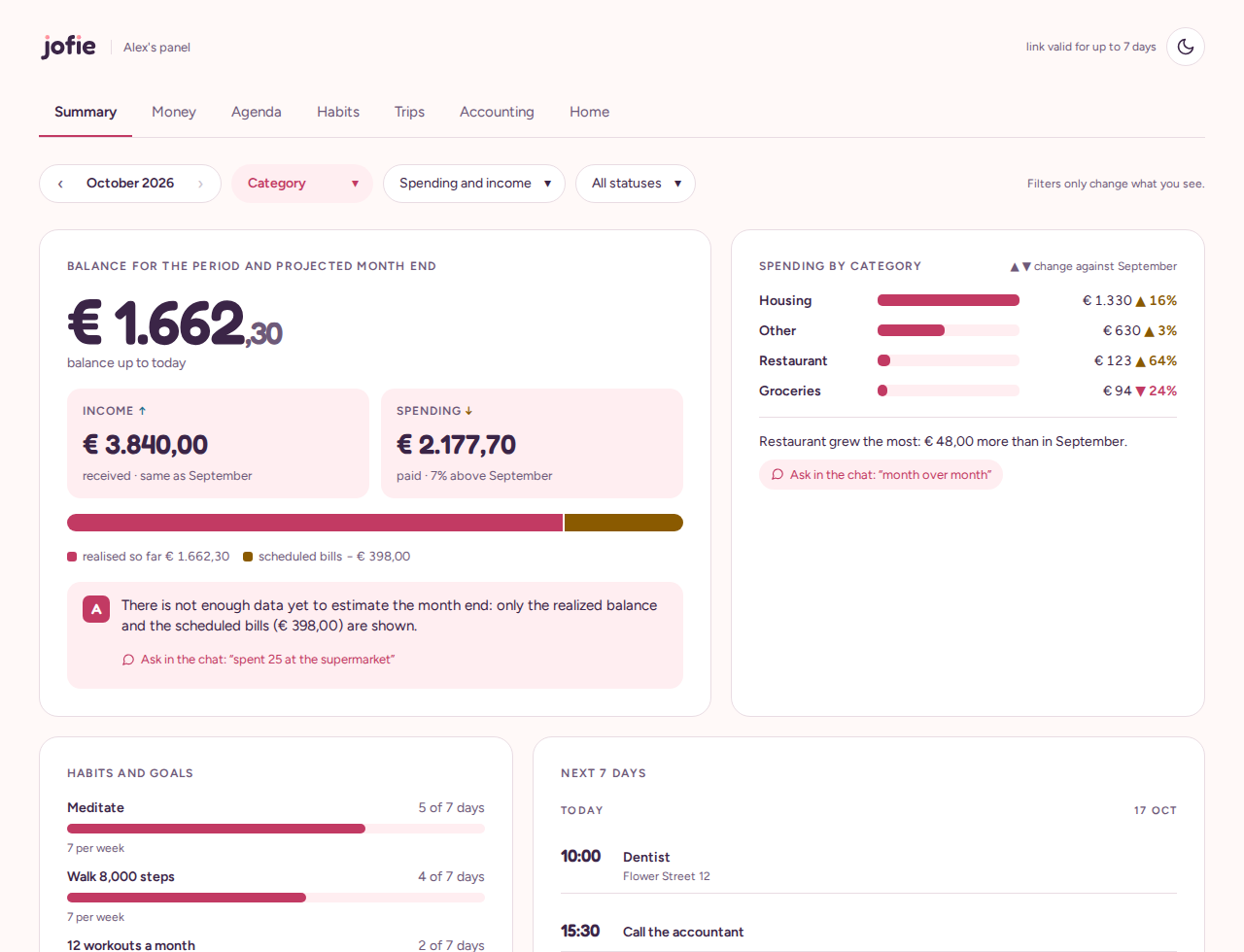The image size is (1244, 952).
Task: Click the spending down-arrow icon
Action: pyautogui.click(x=468, y=411)
